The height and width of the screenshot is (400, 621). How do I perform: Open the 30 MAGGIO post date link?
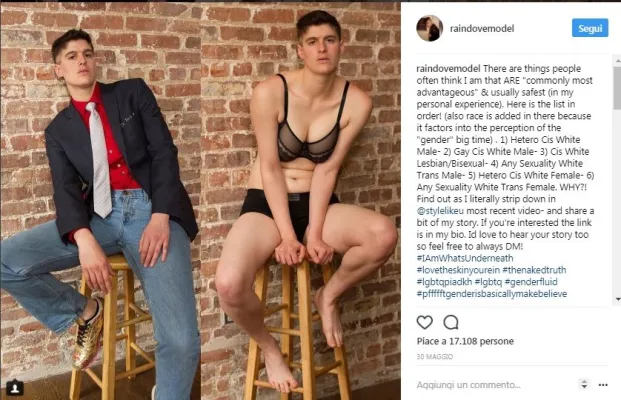(x=435, y=357)
